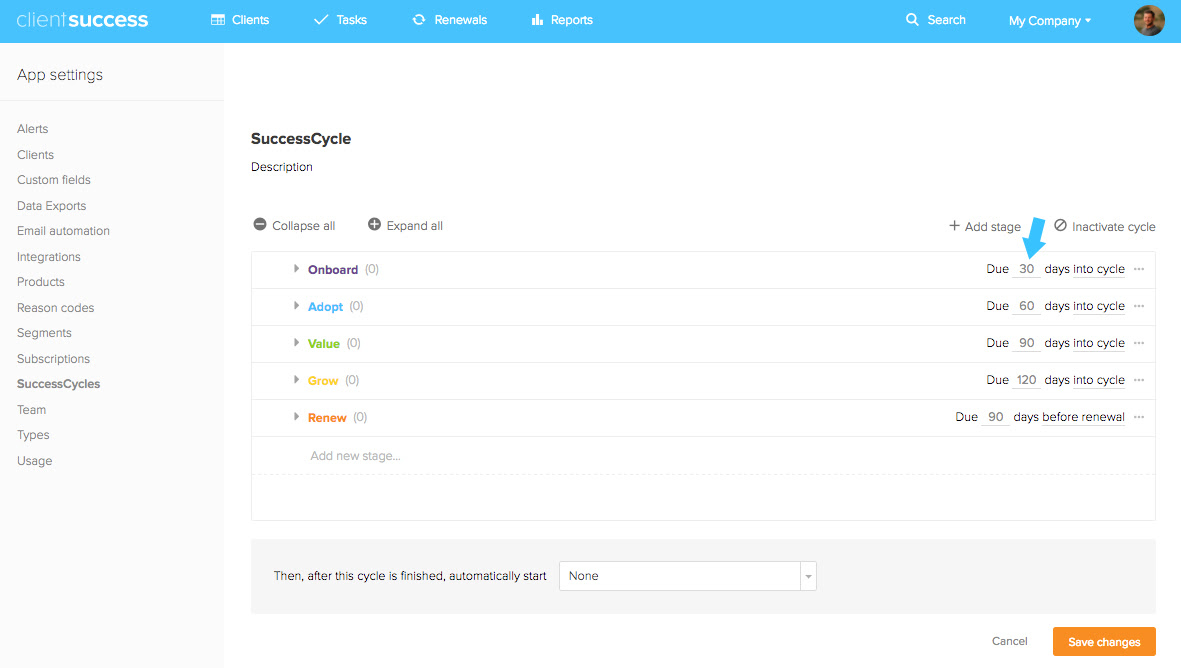Open Custom fields in sidebar
The image size is (1181, 668).
53,180
